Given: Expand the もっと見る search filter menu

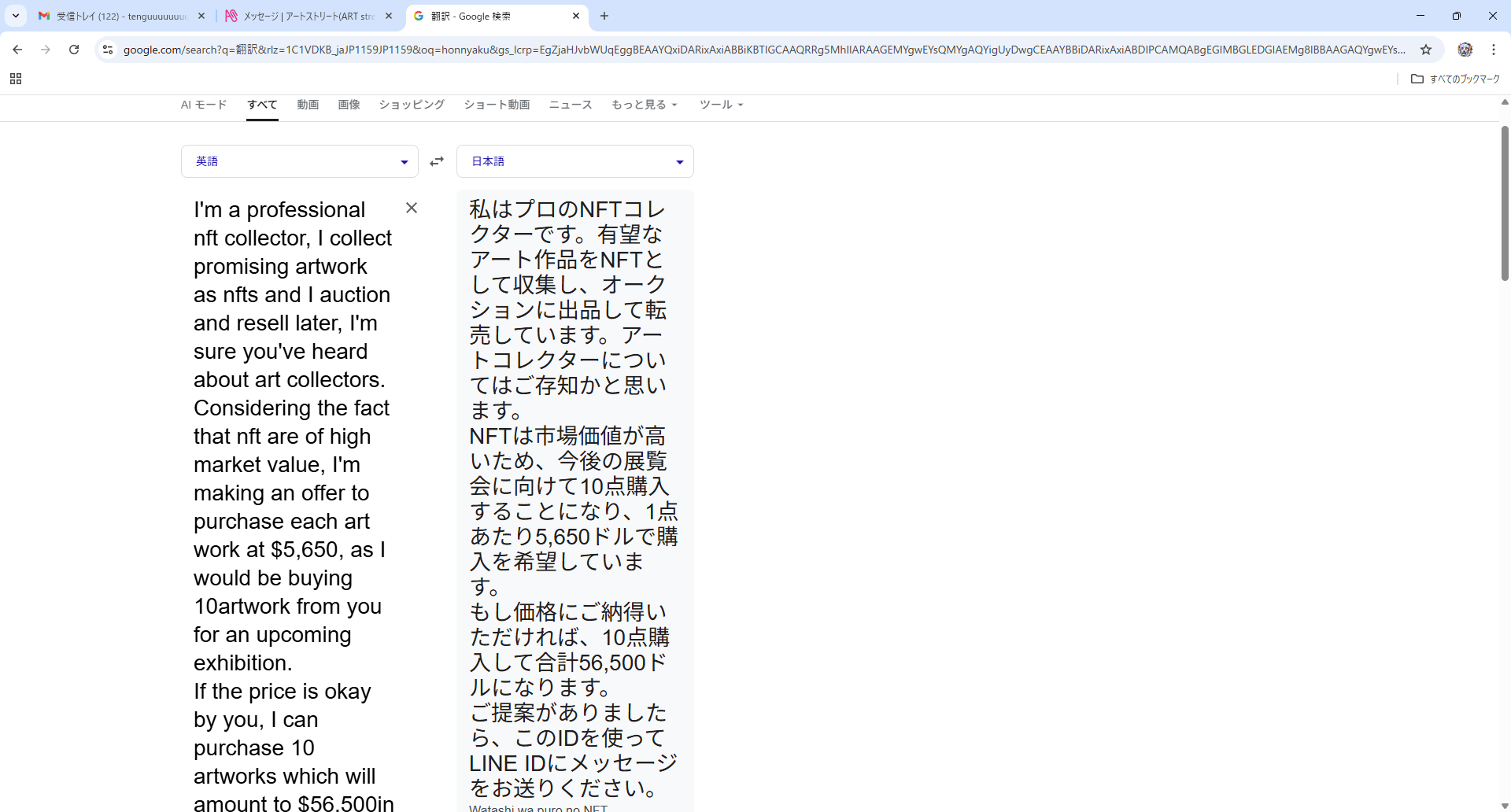Looking at the screenshot, I should pyautogui.click(x=644, y=105).
